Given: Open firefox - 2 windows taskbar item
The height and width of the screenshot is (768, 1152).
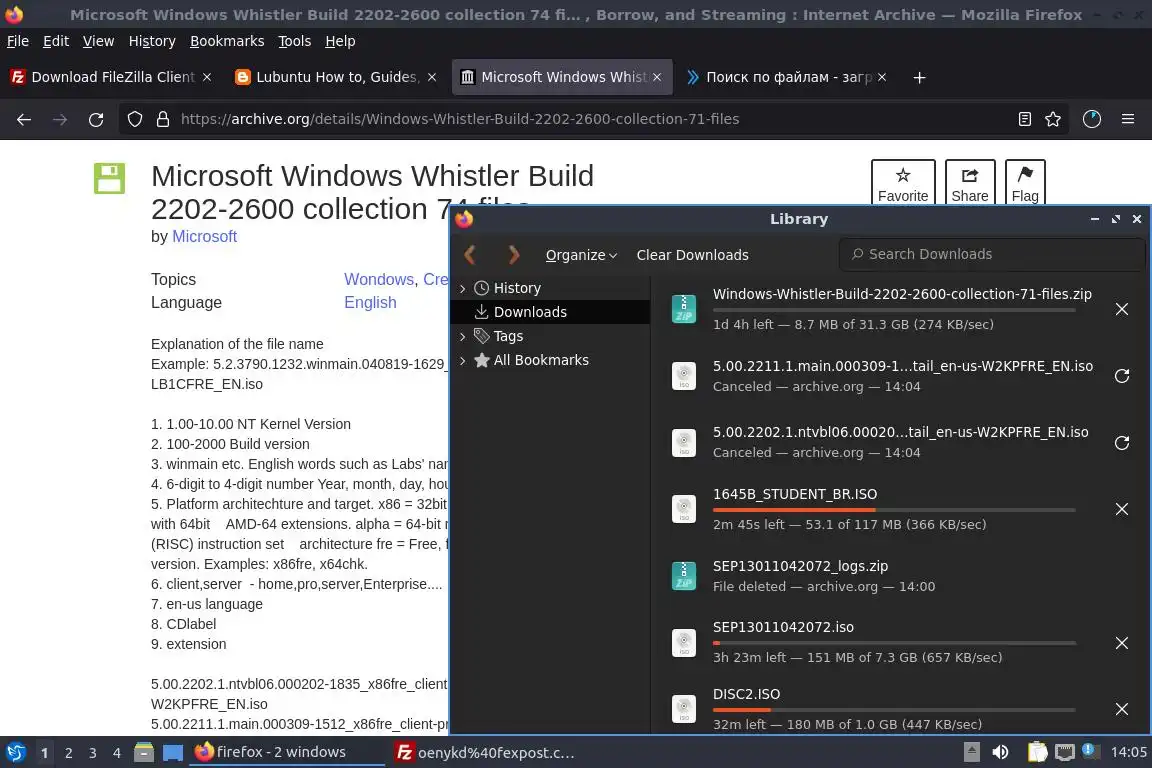Looking at the screenshot, I should tap(287, 753).
